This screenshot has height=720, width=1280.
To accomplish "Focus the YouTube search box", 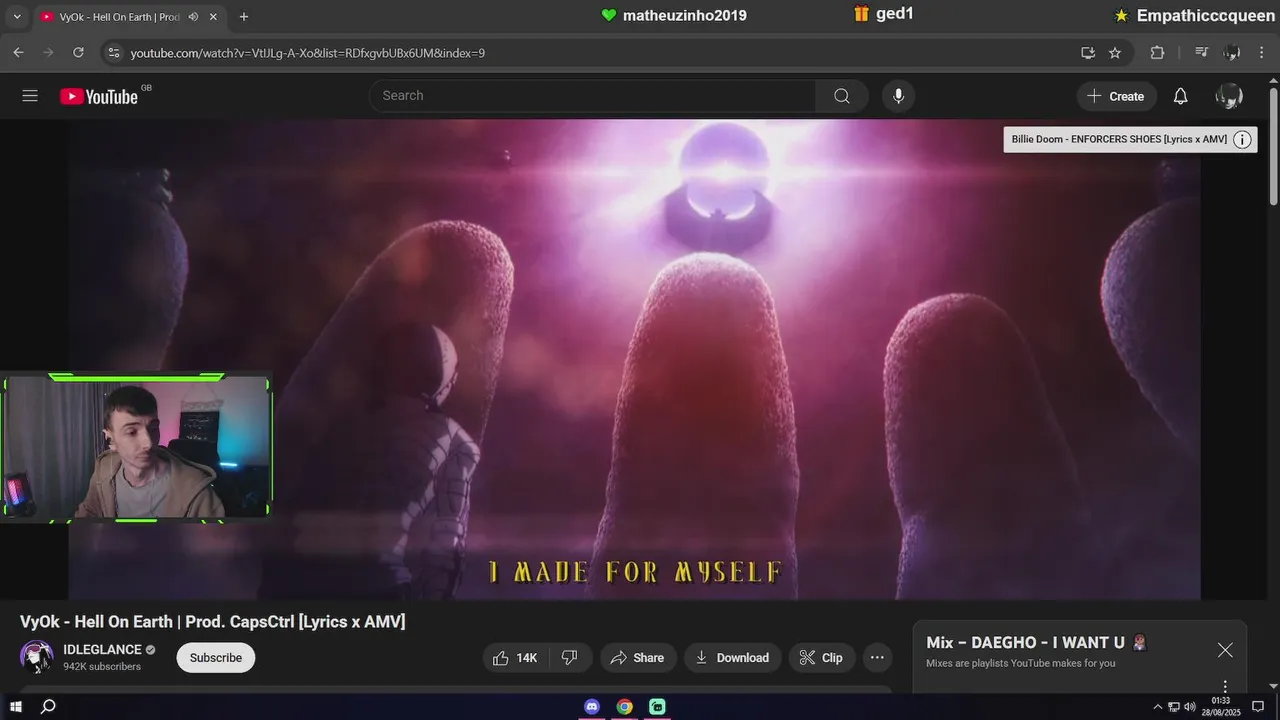I will pos(592,96).
